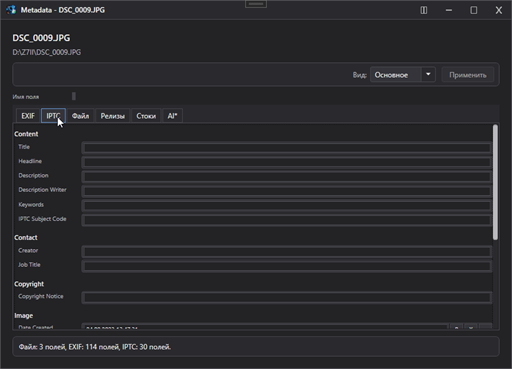The width and height of the screenshot is (512, 369).
Task: Click the application icon in the title bar
Action: pyautogui.click(x=11, y=10)
